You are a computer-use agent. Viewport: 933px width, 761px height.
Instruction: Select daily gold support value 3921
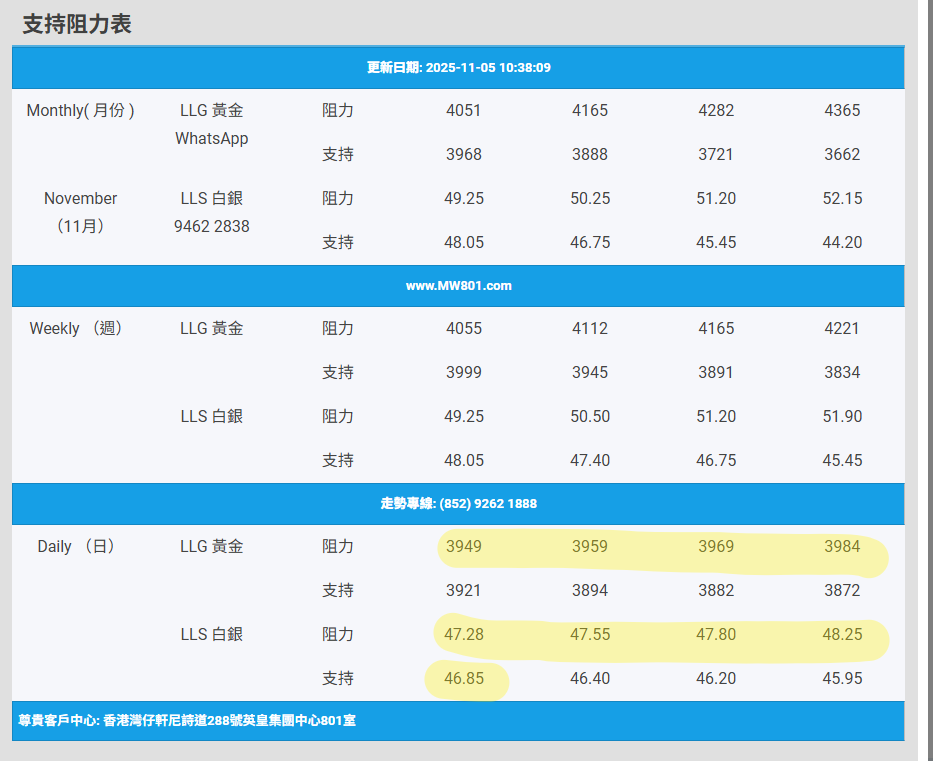coord(463,591)
